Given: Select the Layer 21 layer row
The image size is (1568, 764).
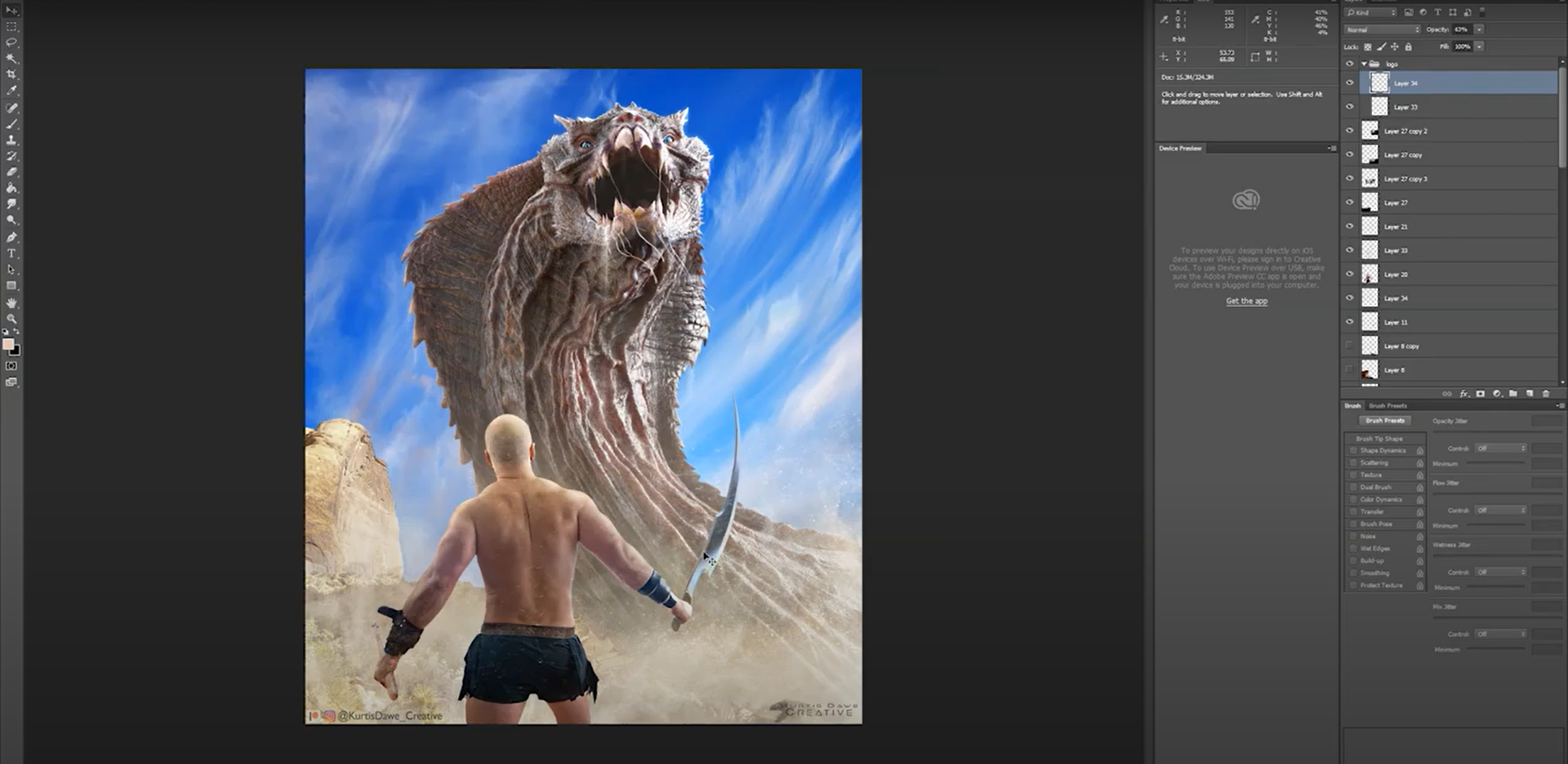Looking at the screenshot, I should [x=1459, y=226].
